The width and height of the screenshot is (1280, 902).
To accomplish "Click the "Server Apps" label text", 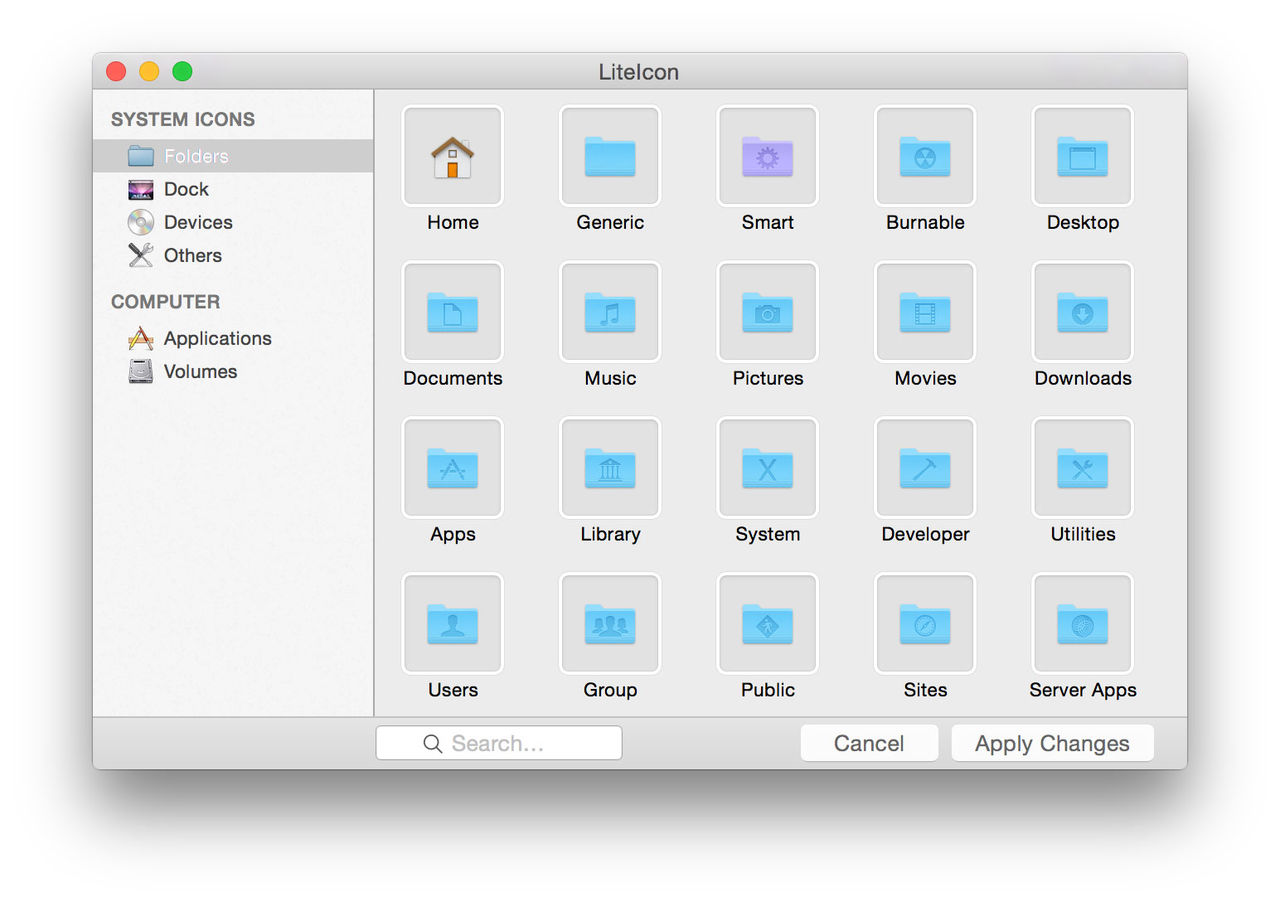I will (x=1083, y=690).
